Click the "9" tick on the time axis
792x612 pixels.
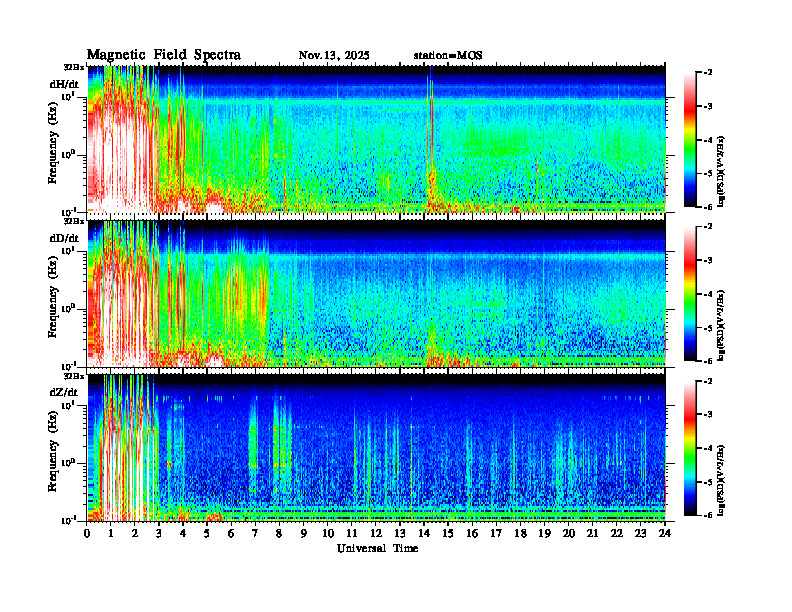click(x=304, y=534)
